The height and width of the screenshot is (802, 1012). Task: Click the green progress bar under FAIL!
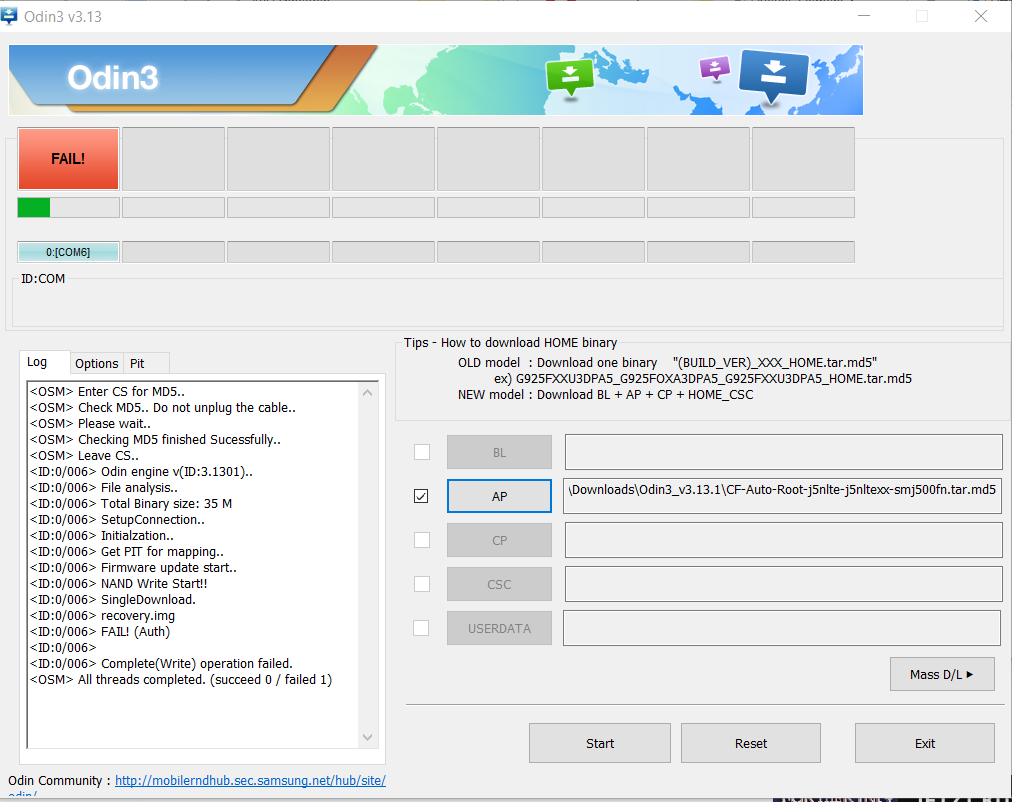(68, 208)
